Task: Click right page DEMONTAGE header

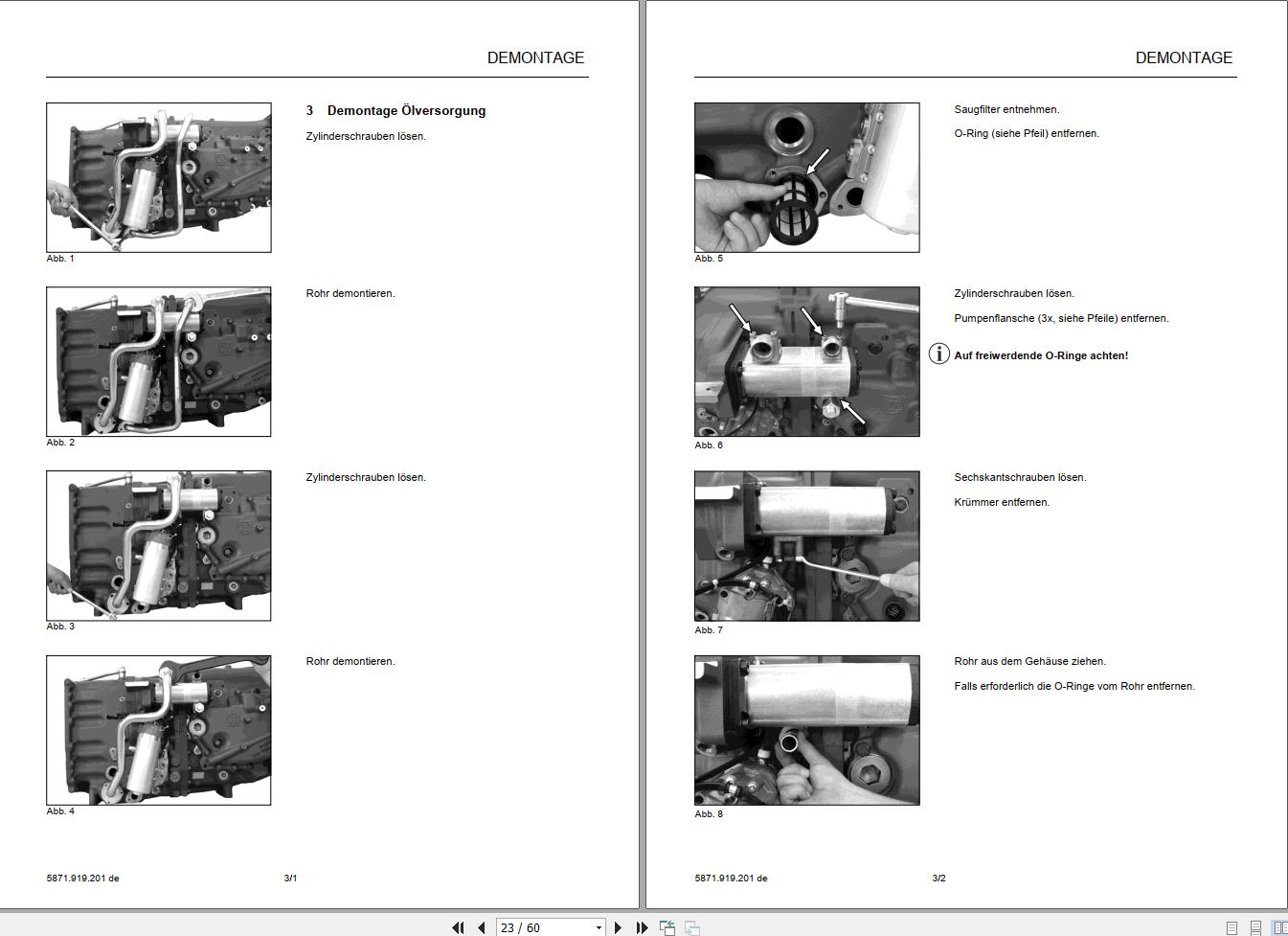Action: pyautogui.click(x=1184, y=57)
